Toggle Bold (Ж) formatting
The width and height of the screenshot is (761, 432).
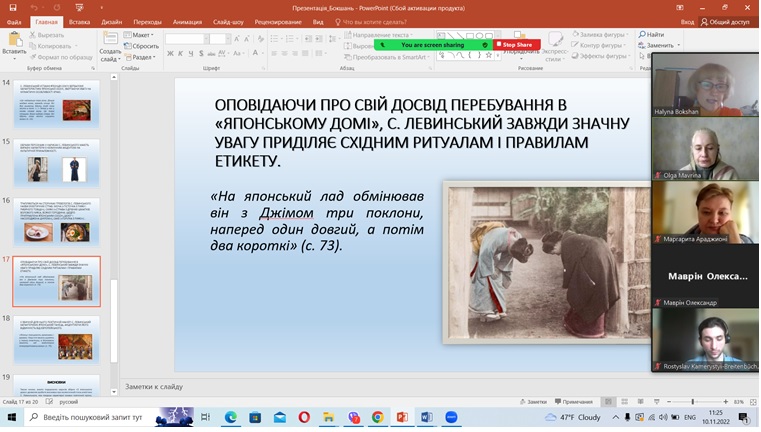[x=170, y=53]
